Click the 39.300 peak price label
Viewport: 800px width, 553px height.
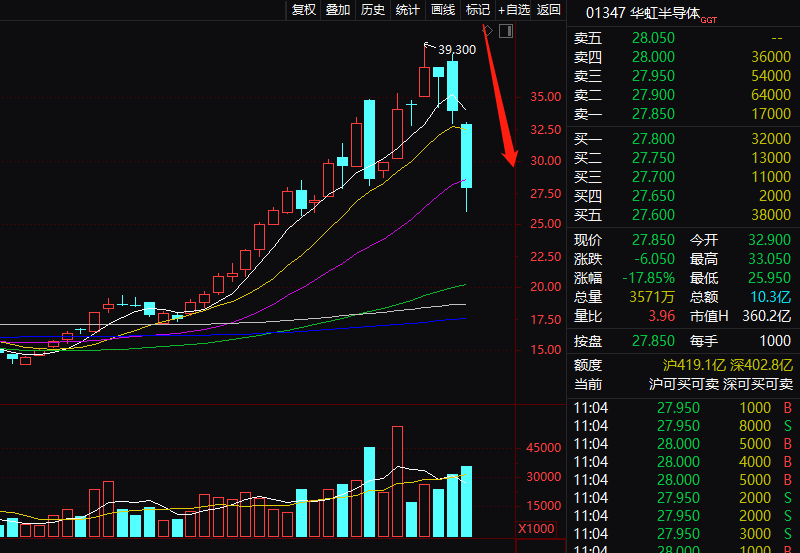(x=457, y=49)
